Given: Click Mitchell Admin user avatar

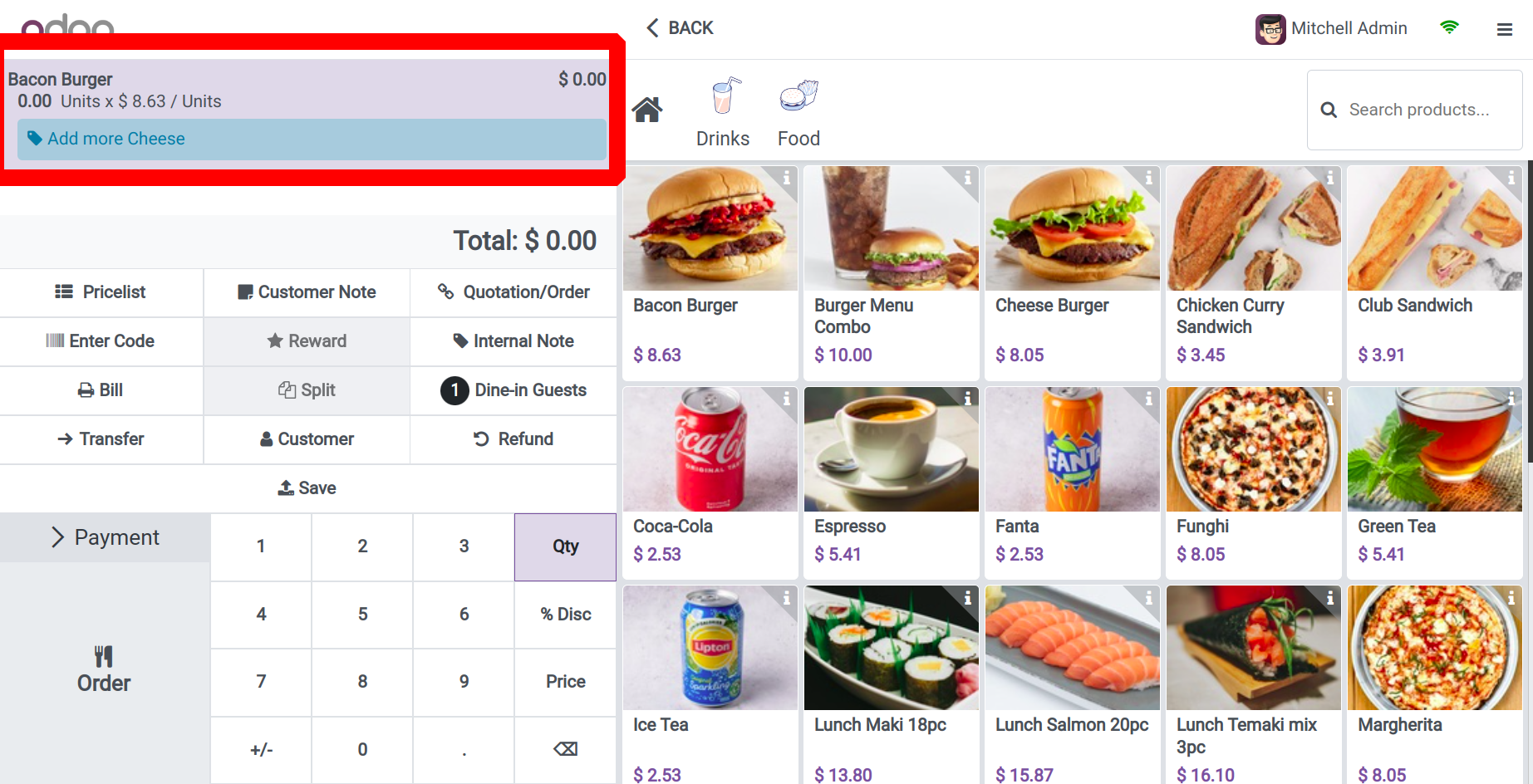Looking at the screenshot, I should [1270, 29].
